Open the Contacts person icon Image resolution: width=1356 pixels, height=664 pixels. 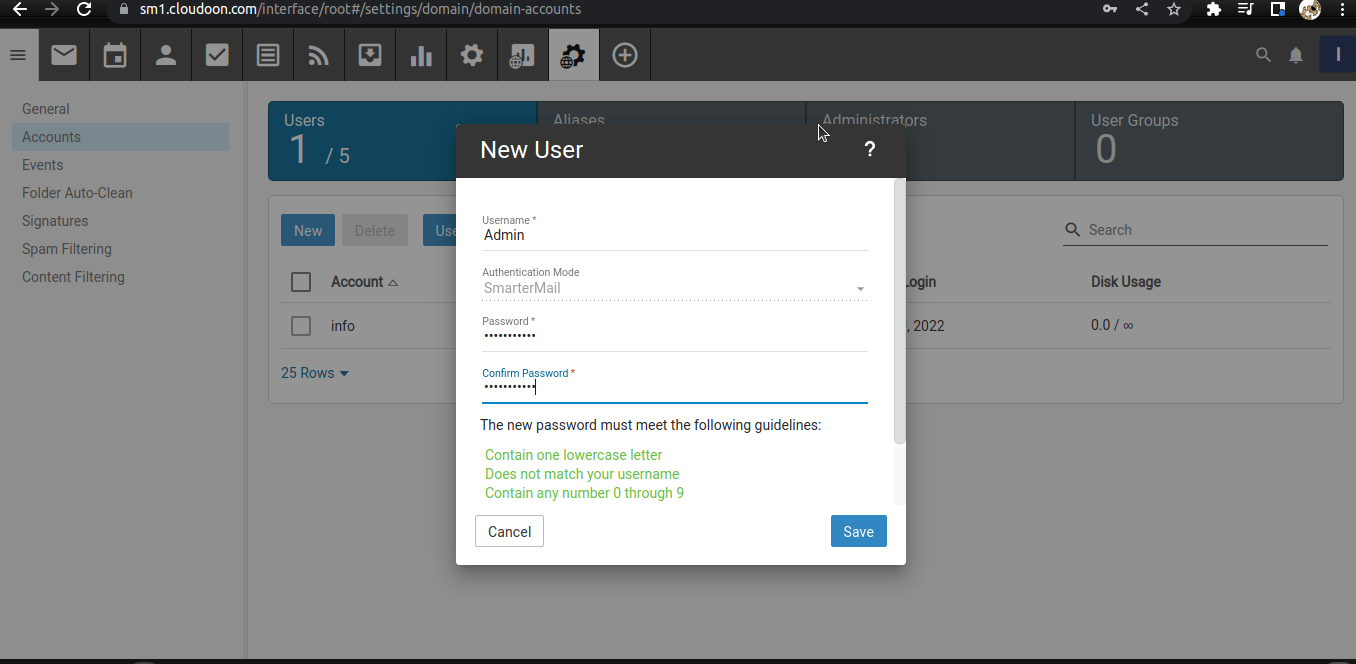tap(165, 54)
